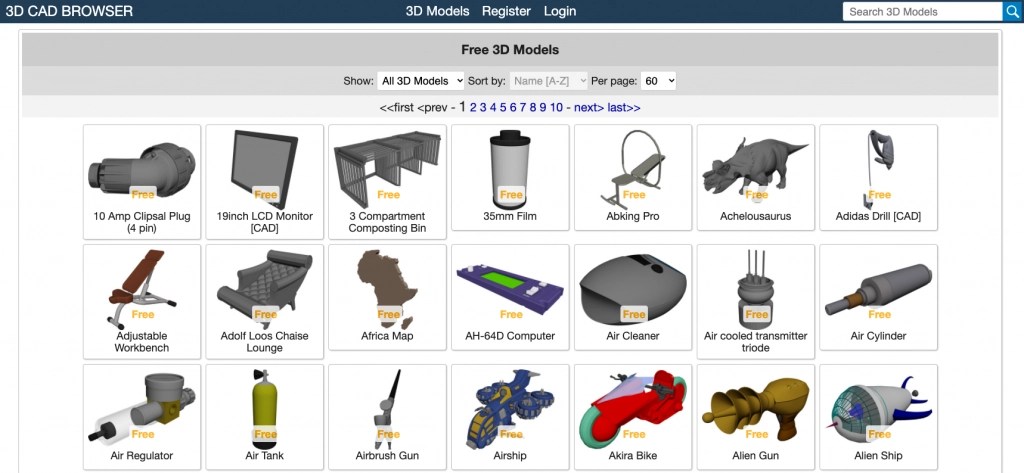The image size is (1024, 473).
Task: Open the Africa Map model image
Action: 387,287
